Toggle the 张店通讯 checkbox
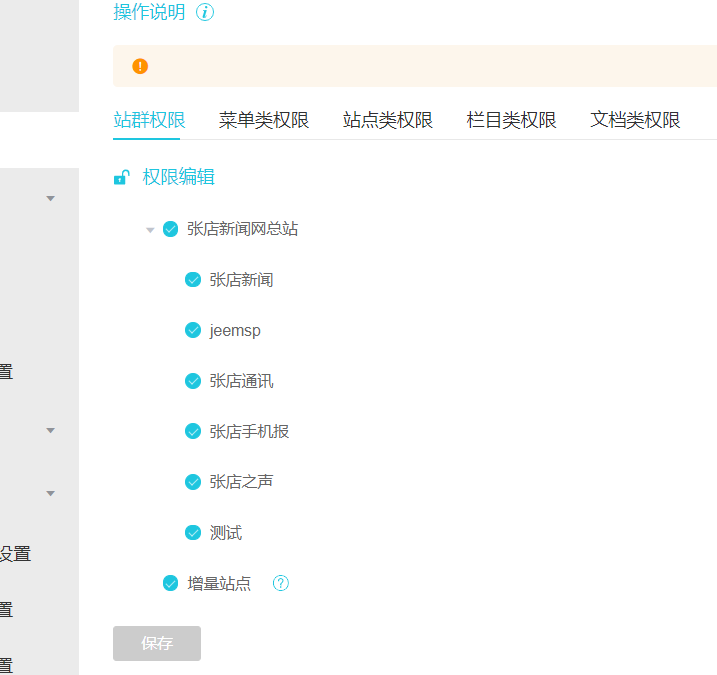This screenshot has width=717, height=675. [193, 381]
